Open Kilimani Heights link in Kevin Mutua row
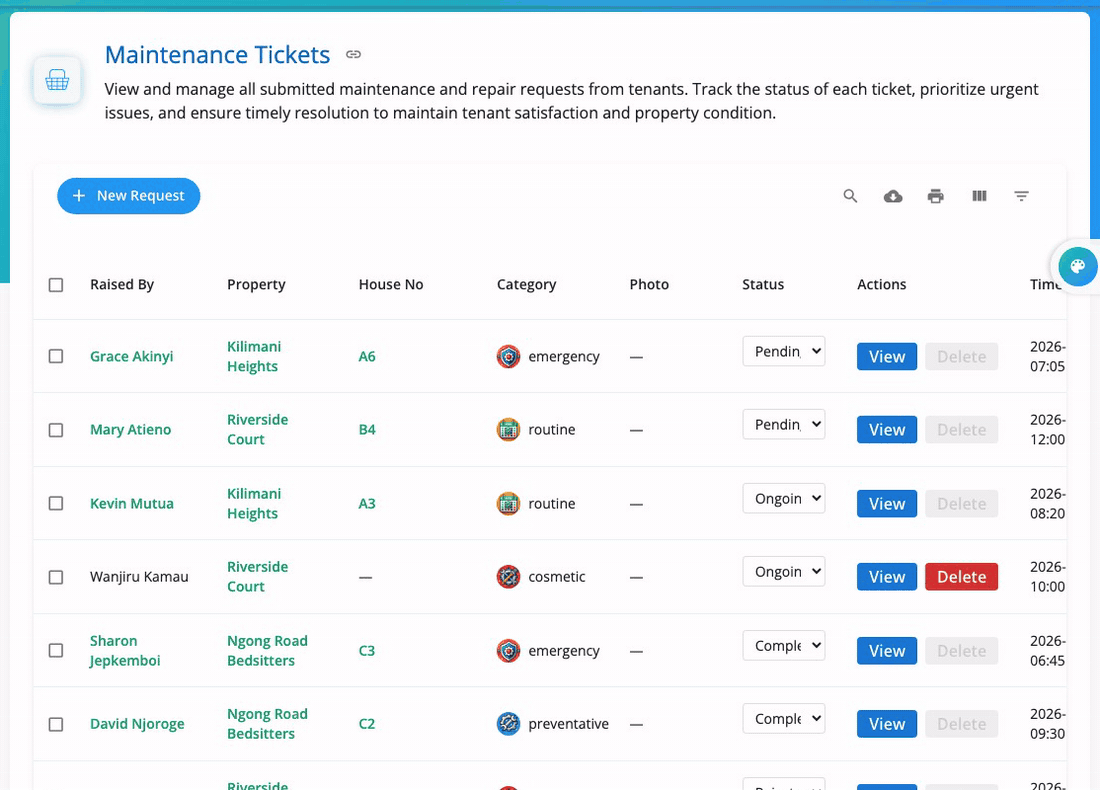The height and width of the screenshot is (790, 1100). click(254, 504)
